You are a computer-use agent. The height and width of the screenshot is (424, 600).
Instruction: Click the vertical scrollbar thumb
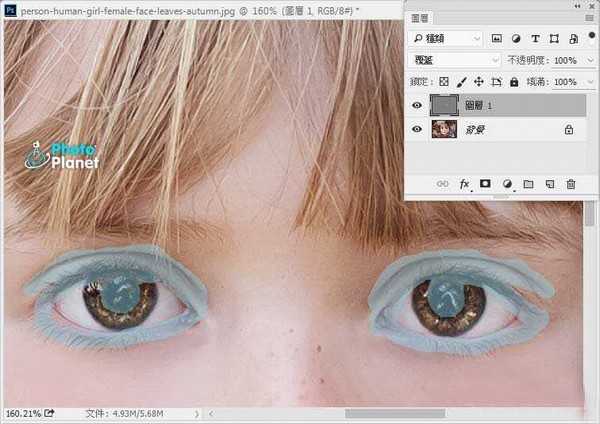590,214
